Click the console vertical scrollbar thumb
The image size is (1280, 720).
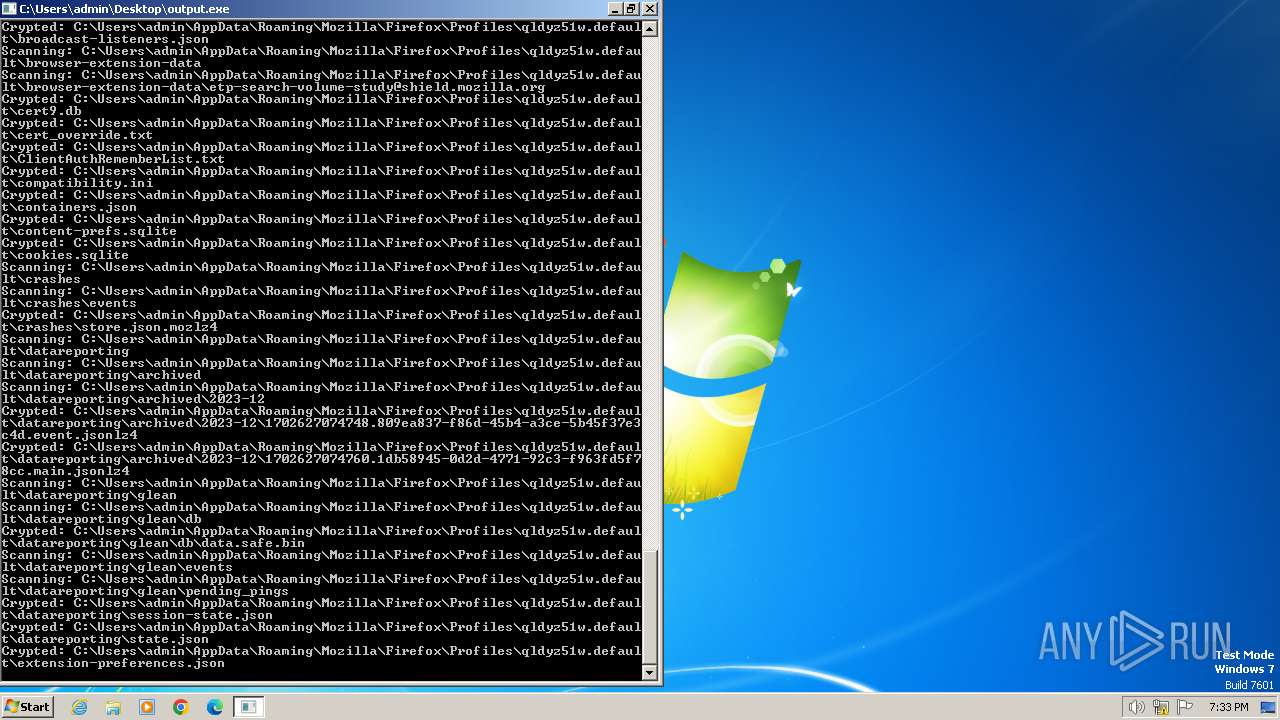tap(650, 606)
